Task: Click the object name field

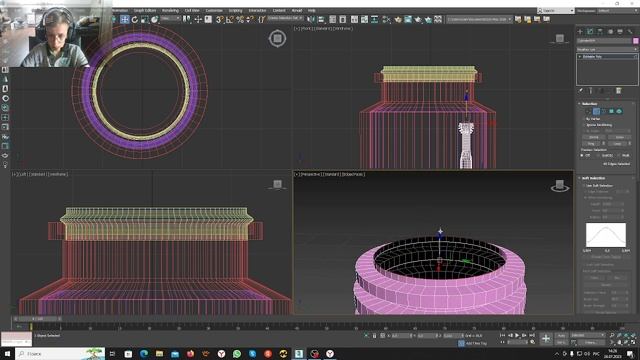Action: [604, 41]
